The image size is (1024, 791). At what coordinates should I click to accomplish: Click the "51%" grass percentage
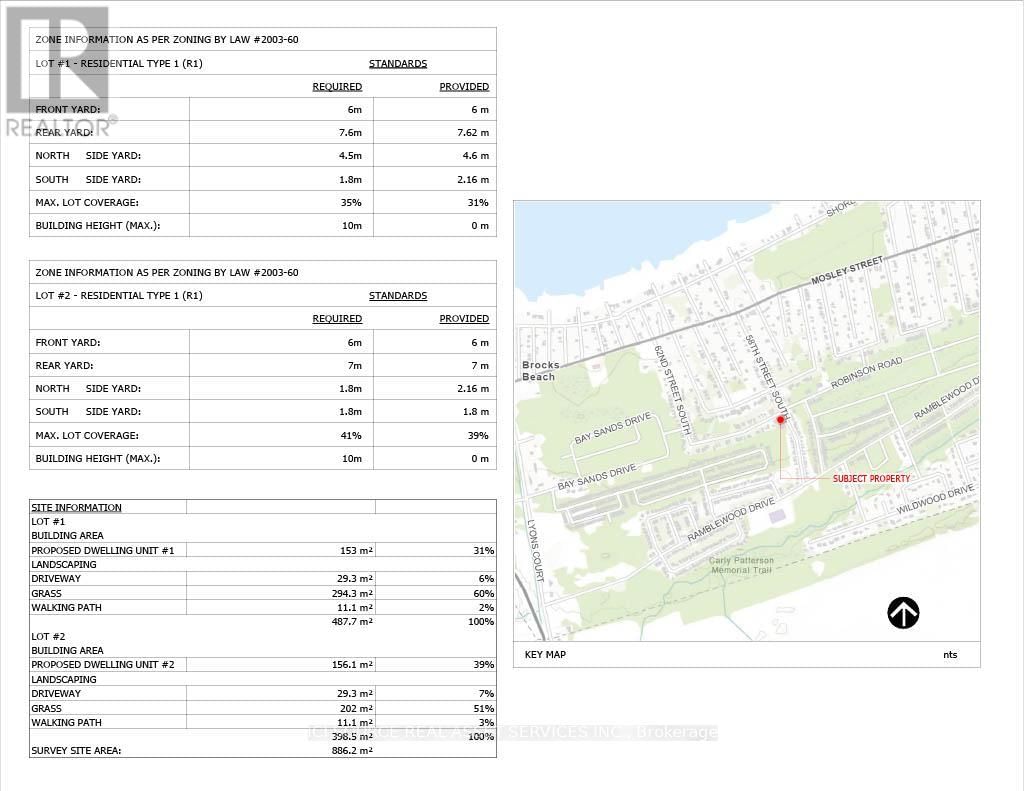click(x=483, y=709)
